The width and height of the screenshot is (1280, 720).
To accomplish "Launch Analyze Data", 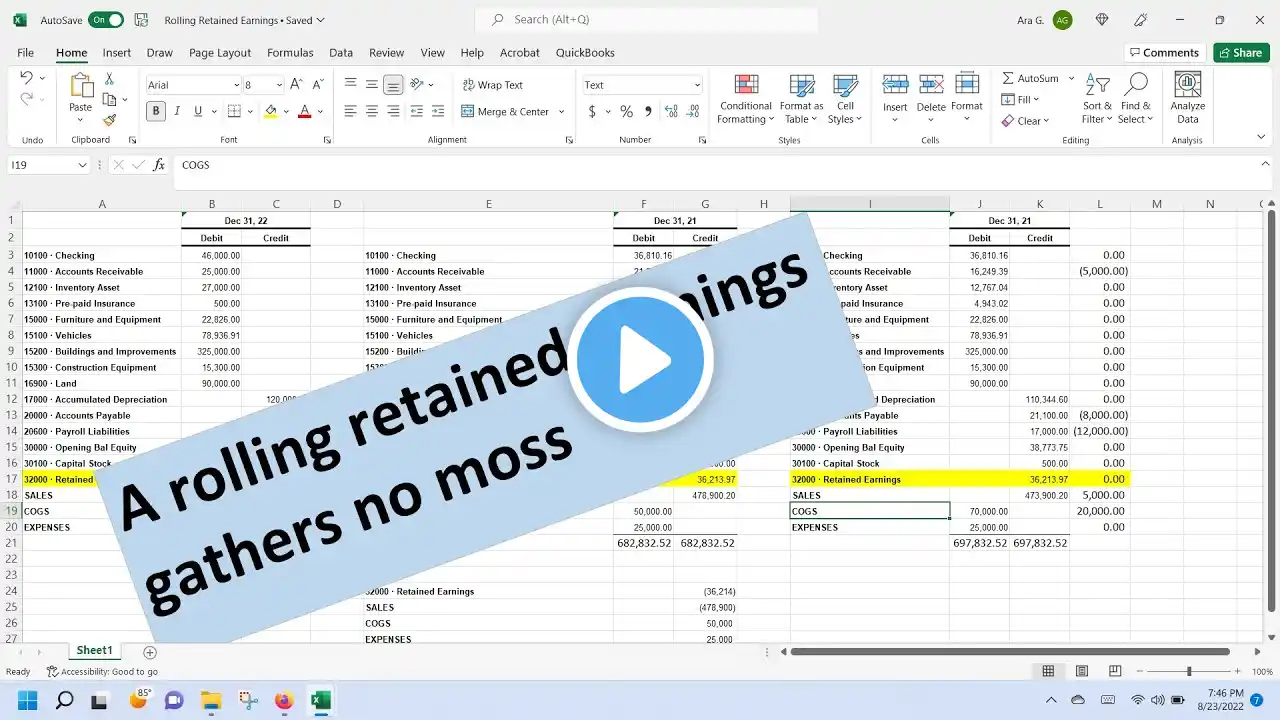I will point(1188,99).
